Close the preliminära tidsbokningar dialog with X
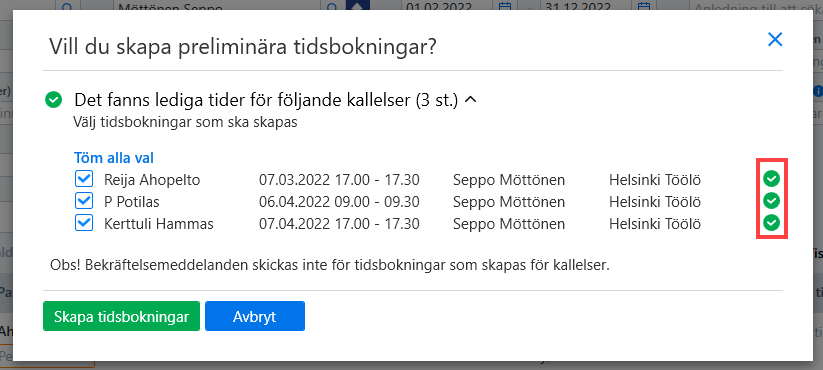This screenshot has width=823, height=370. click(775, 39)
